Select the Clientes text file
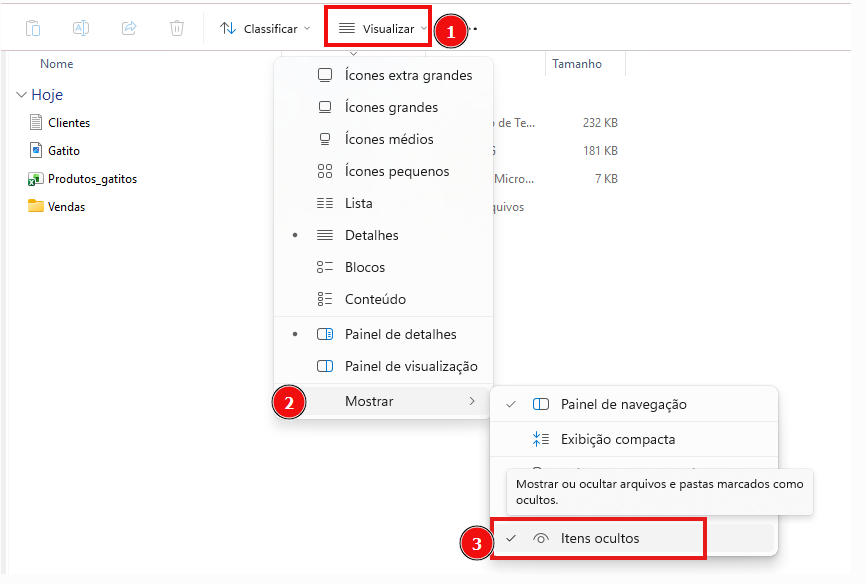866x584 pixels. (x=69, y=123)
